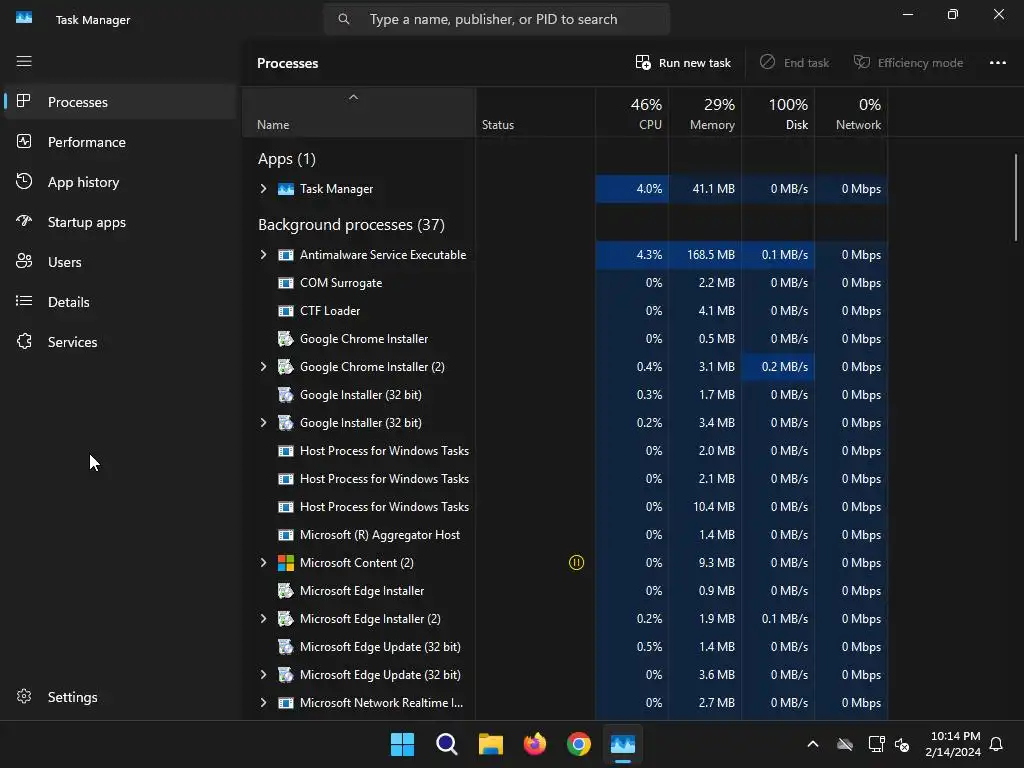Click Microsoft (R) Aggregator Host icon
Viewport: 1024px width, 768px height.
286,535
